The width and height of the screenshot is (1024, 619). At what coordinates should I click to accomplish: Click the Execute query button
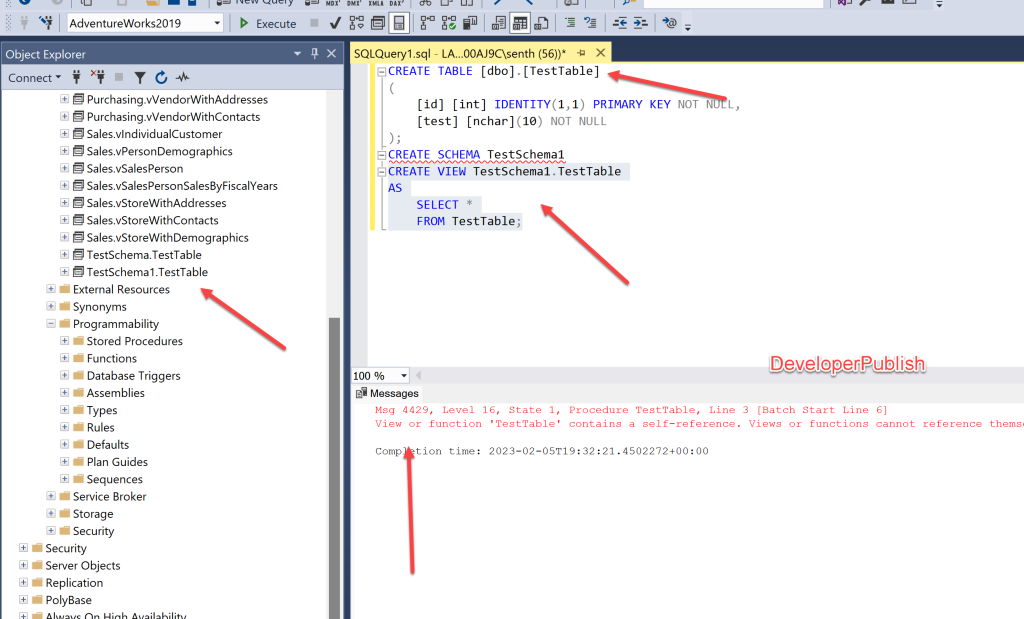coord(268,23)
